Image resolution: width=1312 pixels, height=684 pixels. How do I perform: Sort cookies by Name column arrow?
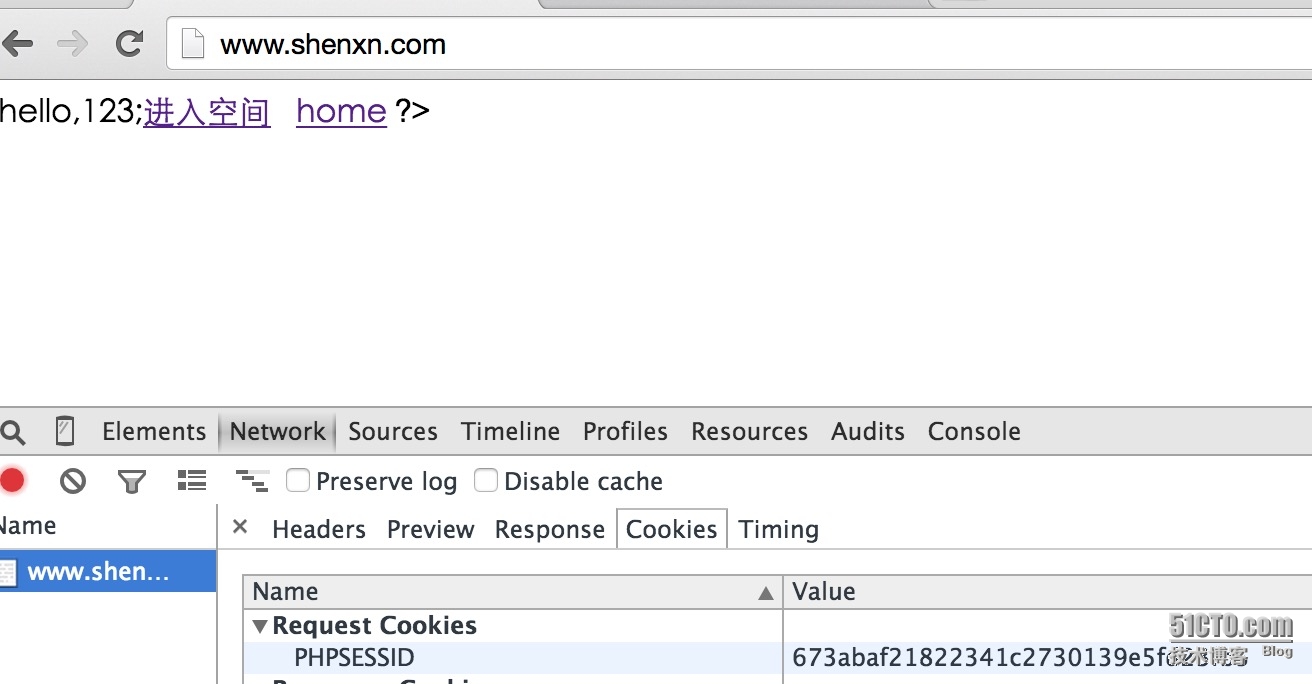[x=766, y=593]
